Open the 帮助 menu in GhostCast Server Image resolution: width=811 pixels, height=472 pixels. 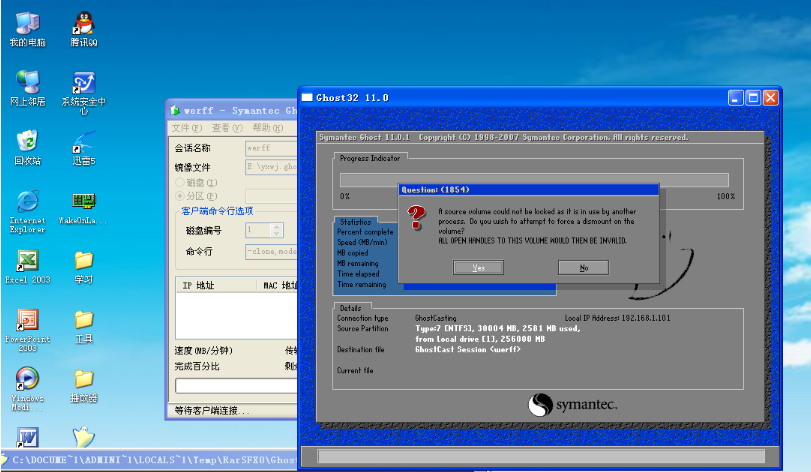tap(267, 128)
